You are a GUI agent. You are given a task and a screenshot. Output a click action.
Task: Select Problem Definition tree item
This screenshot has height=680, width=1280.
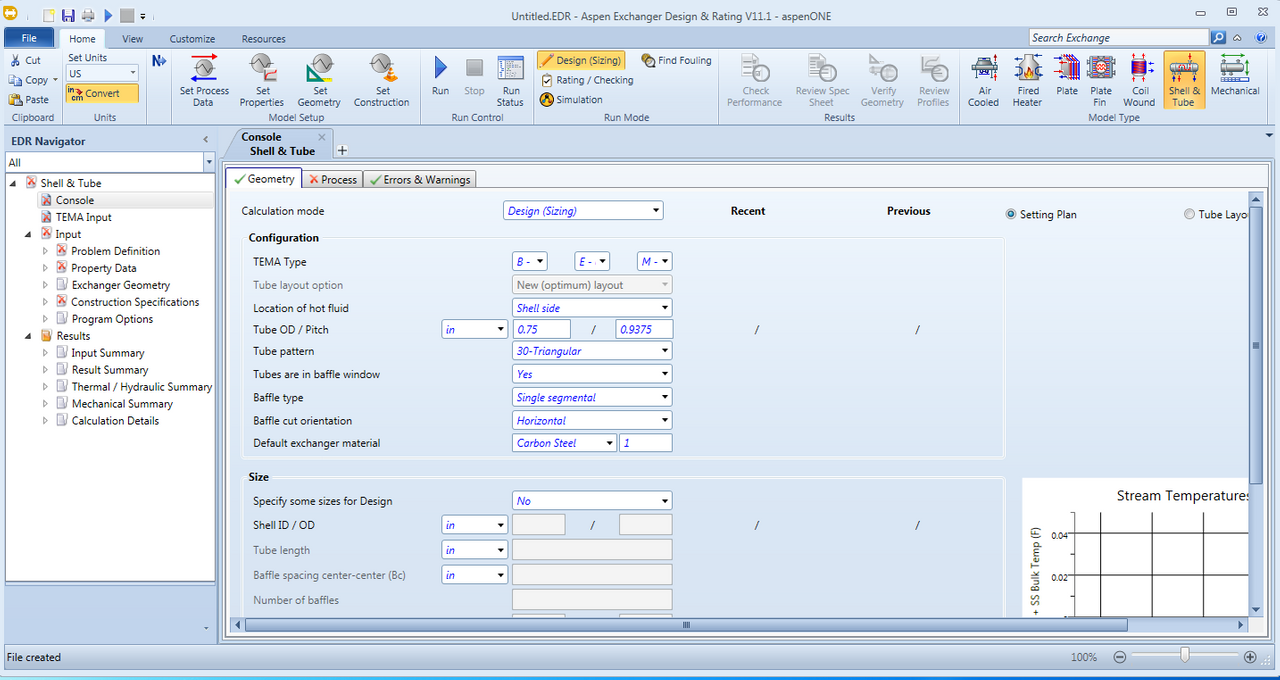(116, 251)
